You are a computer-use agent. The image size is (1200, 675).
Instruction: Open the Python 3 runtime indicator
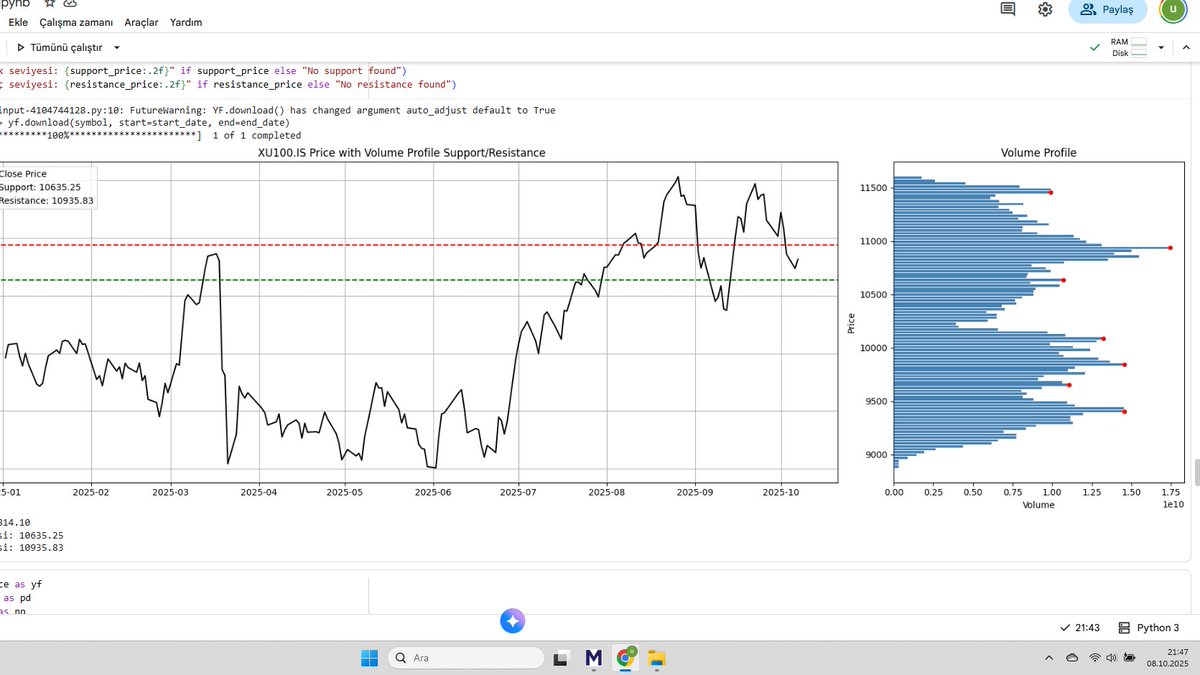coord(1149,628)
